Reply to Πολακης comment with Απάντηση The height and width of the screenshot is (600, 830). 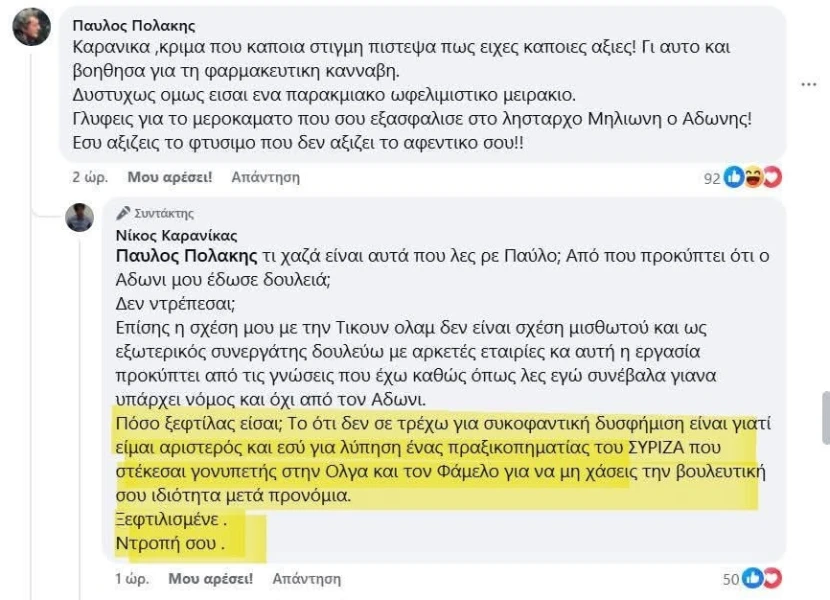pos(265,177)
